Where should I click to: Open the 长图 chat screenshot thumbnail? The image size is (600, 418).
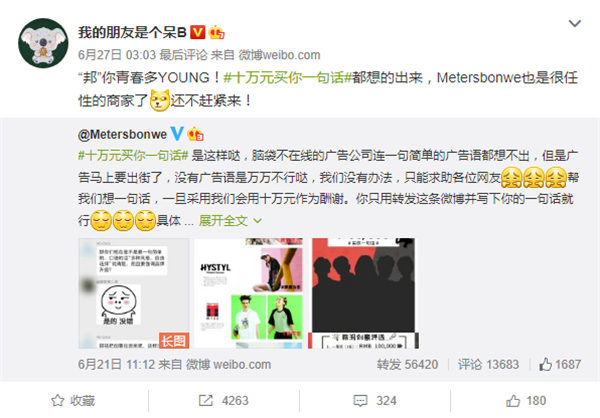[134, 293]
